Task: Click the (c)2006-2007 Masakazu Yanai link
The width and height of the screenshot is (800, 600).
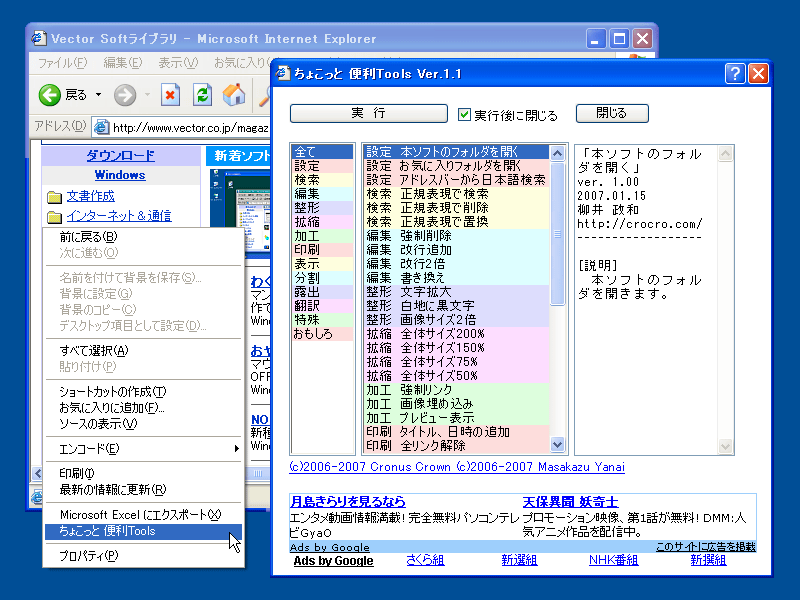Action: [540, 467]
